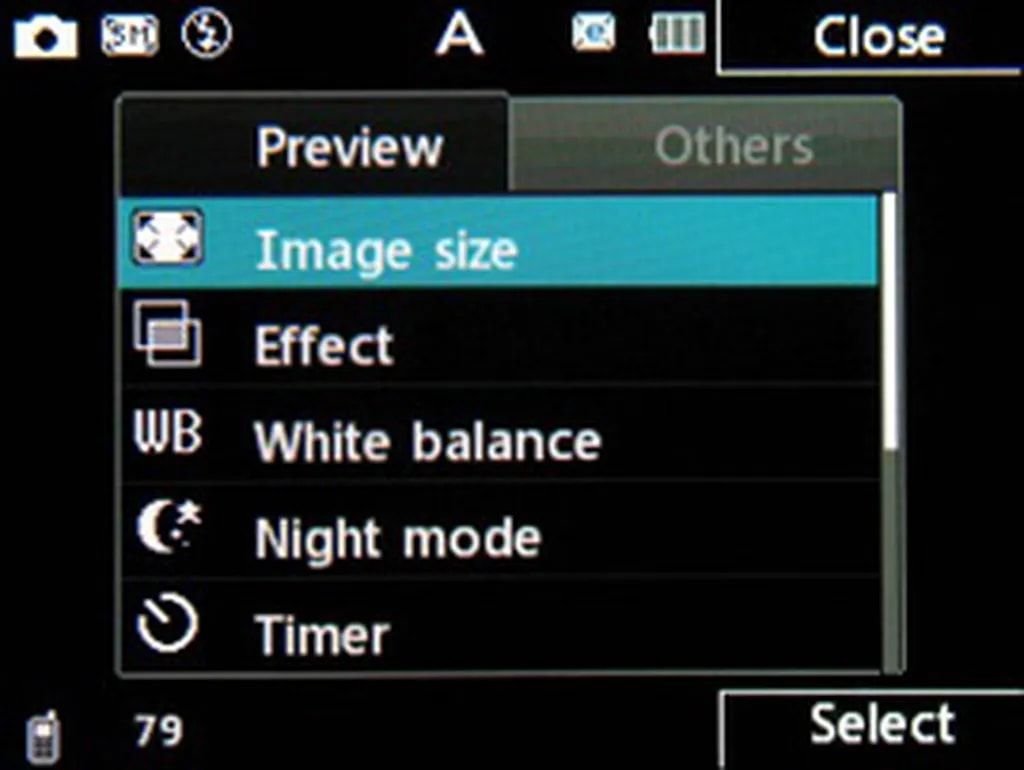Click the WB white balance icon
This screenshot has height=770, width=1024.
point(168,432)
